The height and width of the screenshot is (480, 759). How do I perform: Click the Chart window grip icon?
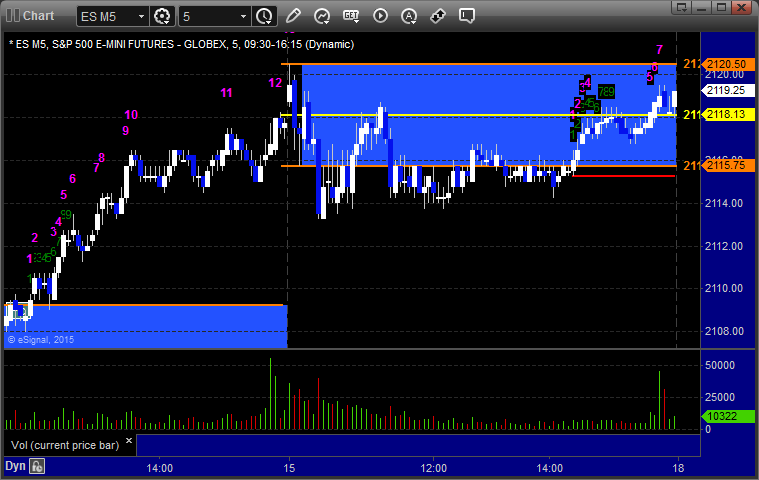13,15
